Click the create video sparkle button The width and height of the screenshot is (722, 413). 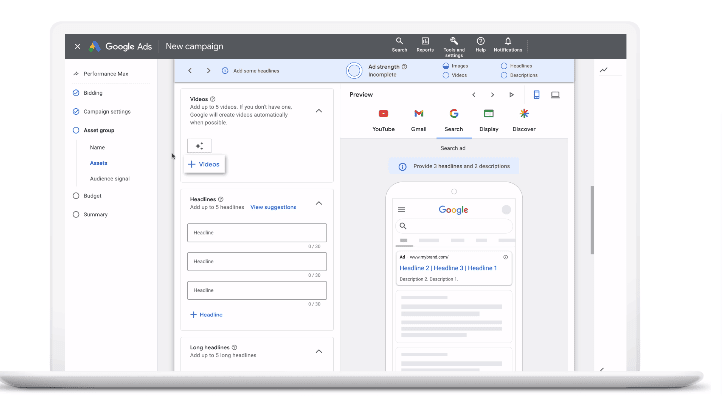point(199,146)
